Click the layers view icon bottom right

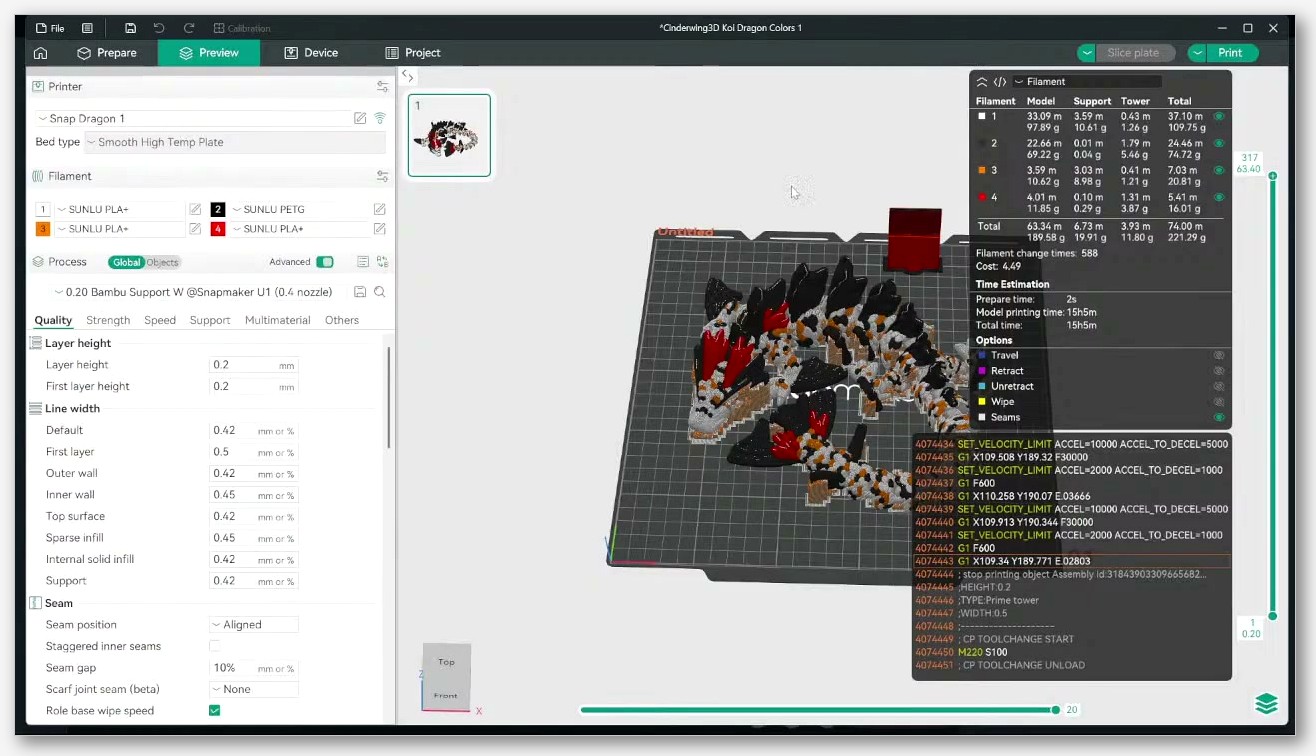[x=1266, y=704]
